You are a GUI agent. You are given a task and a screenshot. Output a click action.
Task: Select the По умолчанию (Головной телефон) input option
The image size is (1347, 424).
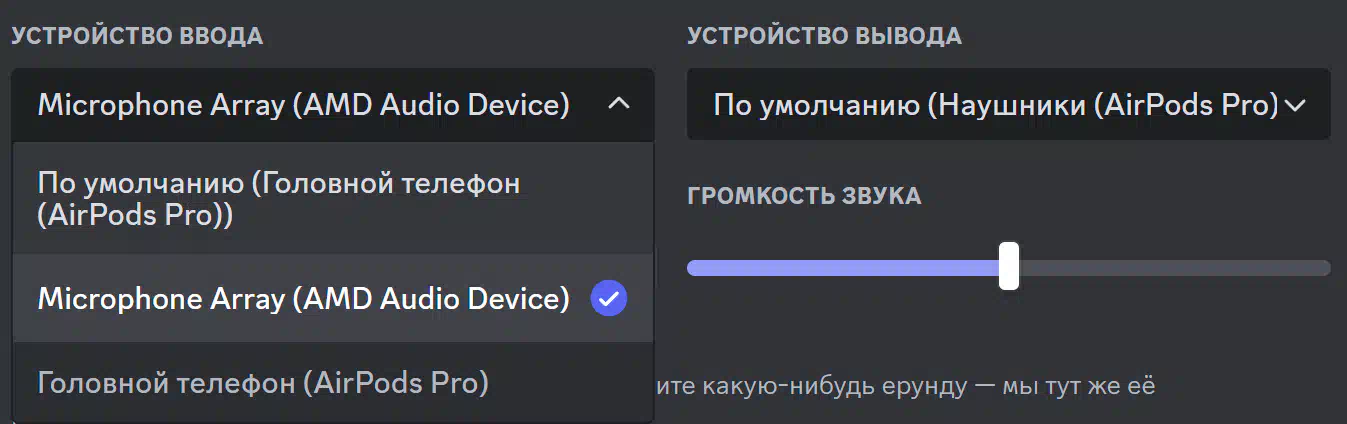[x=333, y=198]
